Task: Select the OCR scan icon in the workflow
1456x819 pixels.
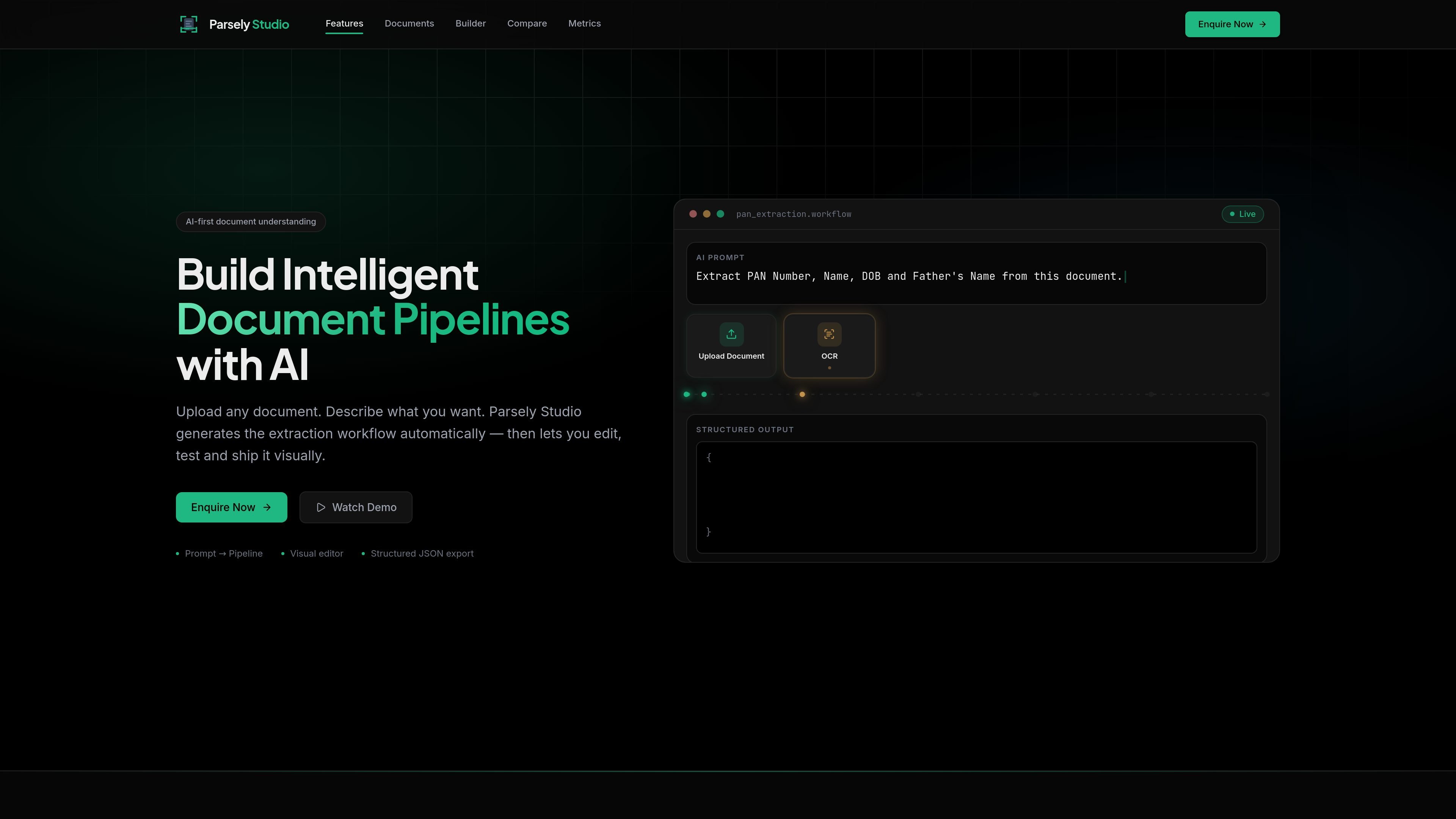Action: pyautogui.click(x=829, y=334)
